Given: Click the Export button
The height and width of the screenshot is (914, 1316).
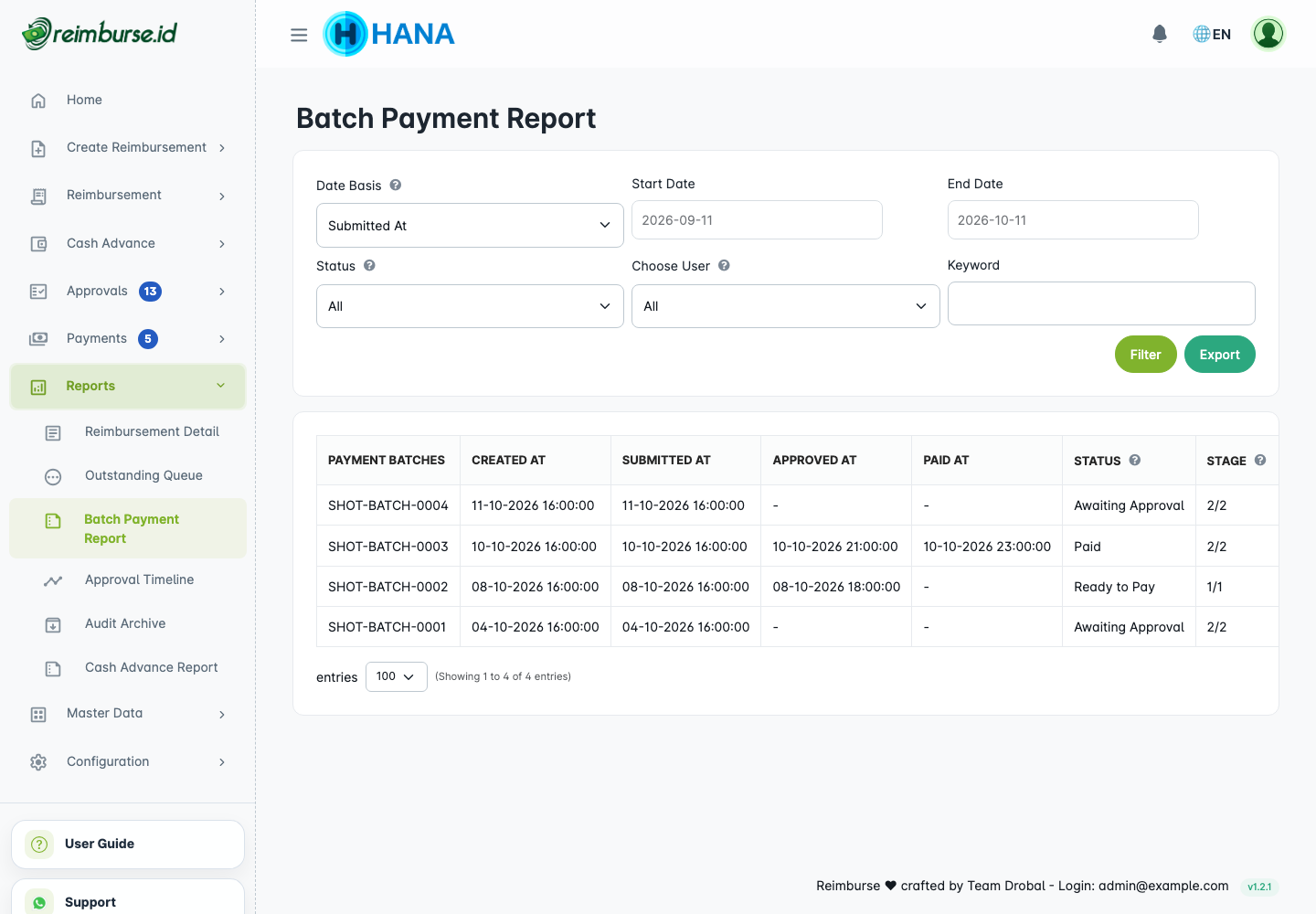Looking at the screenshot, I should pos(1219,355).
